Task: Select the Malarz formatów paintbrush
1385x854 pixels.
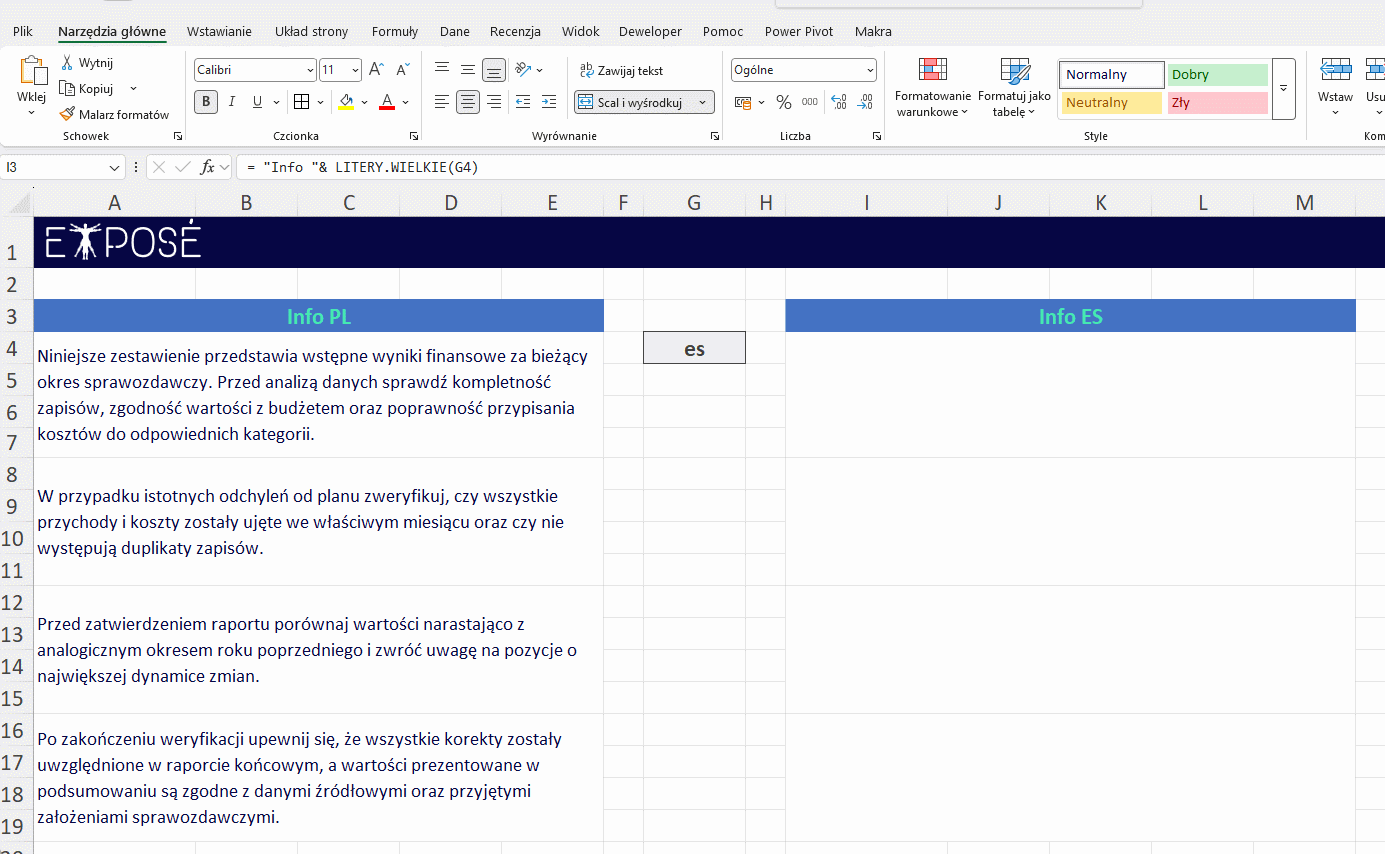Action: point(68,115)
